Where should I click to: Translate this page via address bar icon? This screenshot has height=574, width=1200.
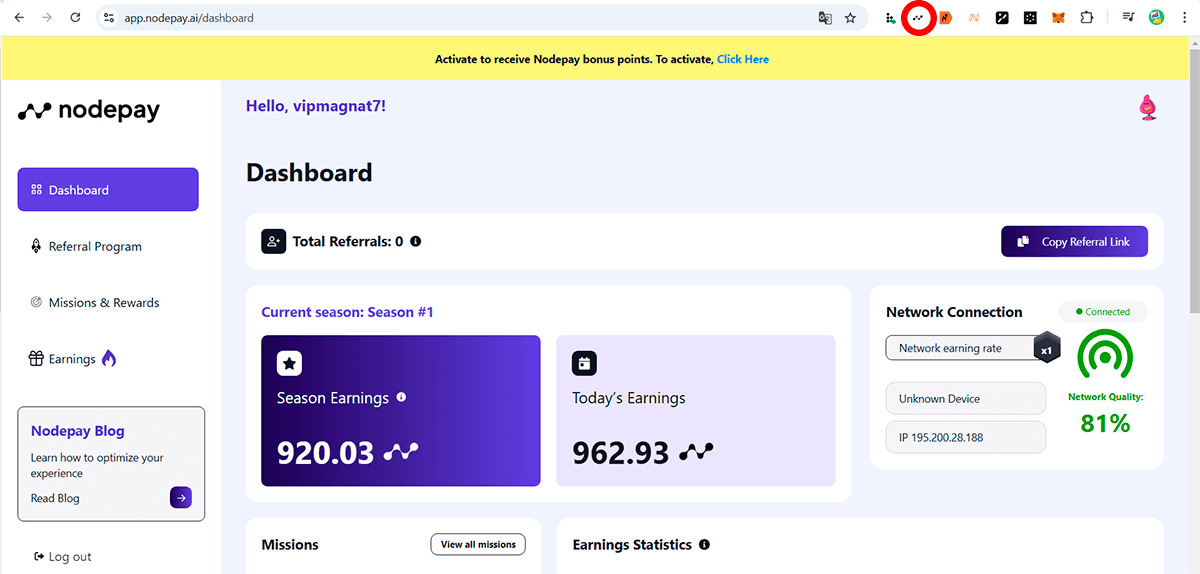pyautogui.click(x=825, y=18)
